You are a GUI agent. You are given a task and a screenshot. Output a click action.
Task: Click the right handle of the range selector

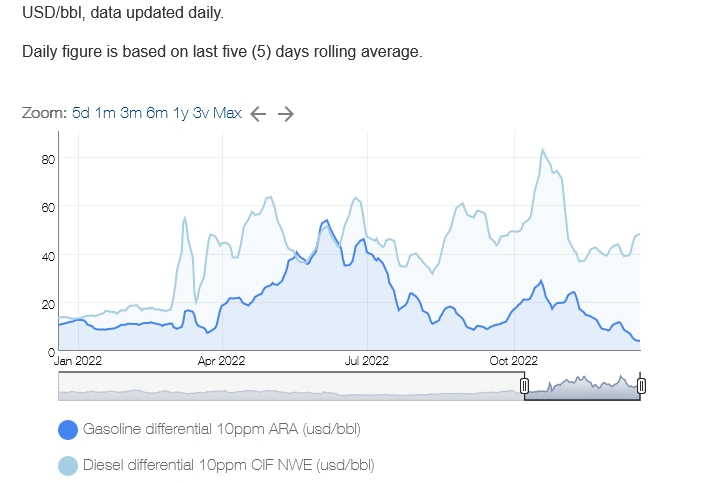pyautogui.click(x=641, y=386)
